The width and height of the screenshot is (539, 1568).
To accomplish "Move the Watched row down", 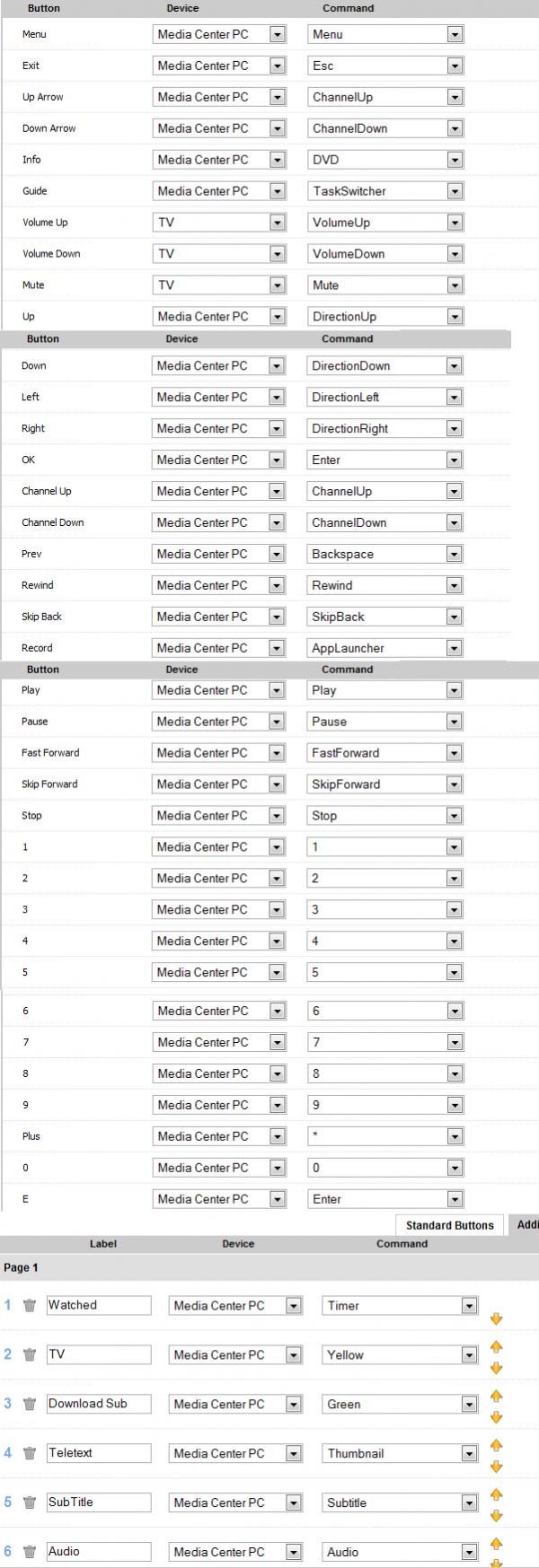I will pyautogui.click(x=496, y=1319).
